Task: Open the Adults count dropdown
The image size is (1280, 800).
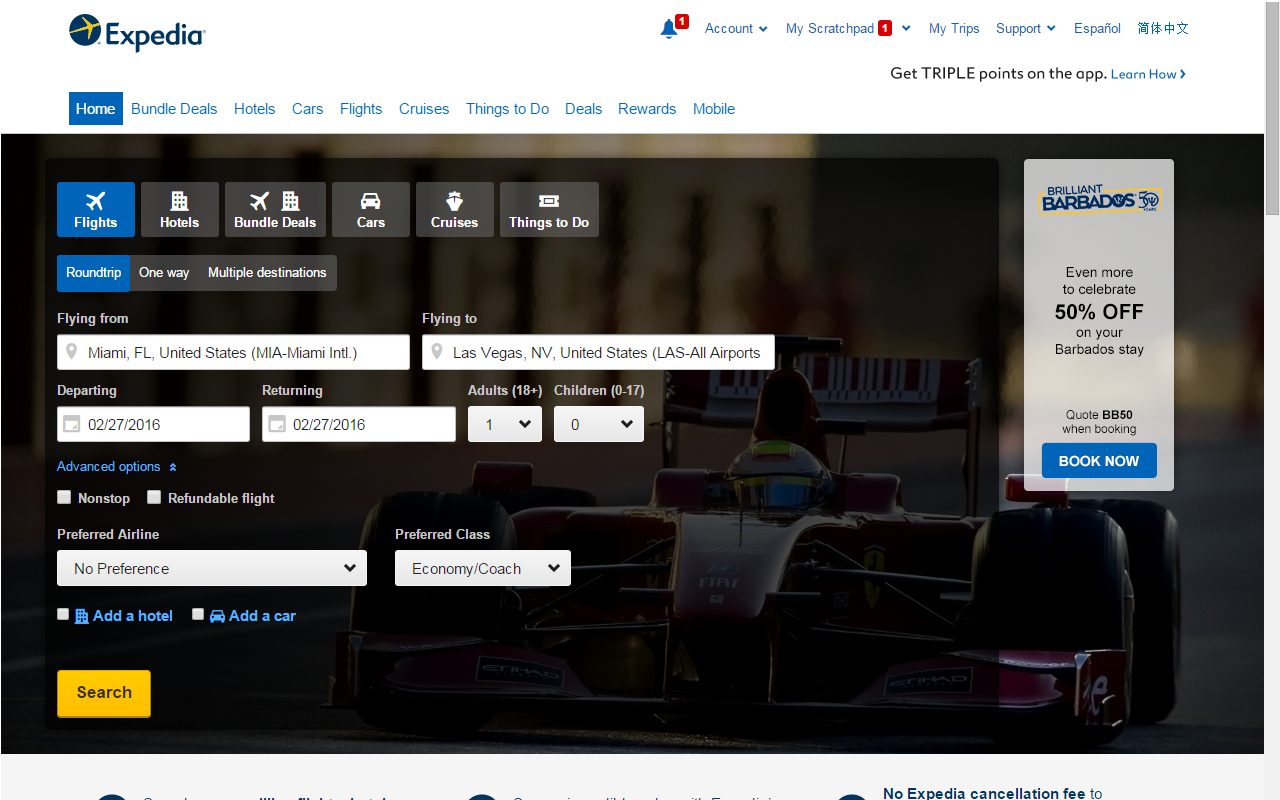Action: click(x=505, y=424)
